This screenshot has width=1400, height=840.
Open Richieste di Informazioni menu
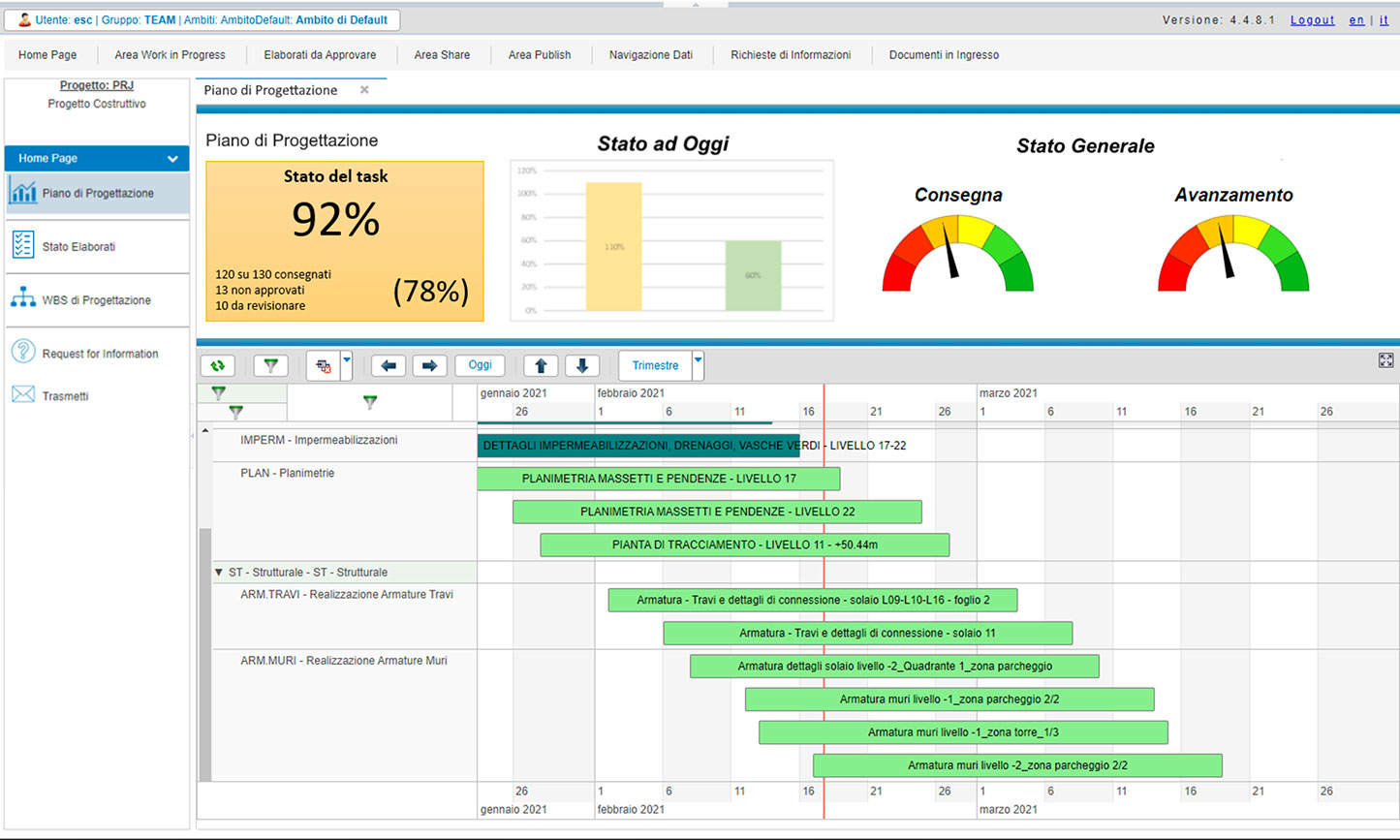coord(791,55)
